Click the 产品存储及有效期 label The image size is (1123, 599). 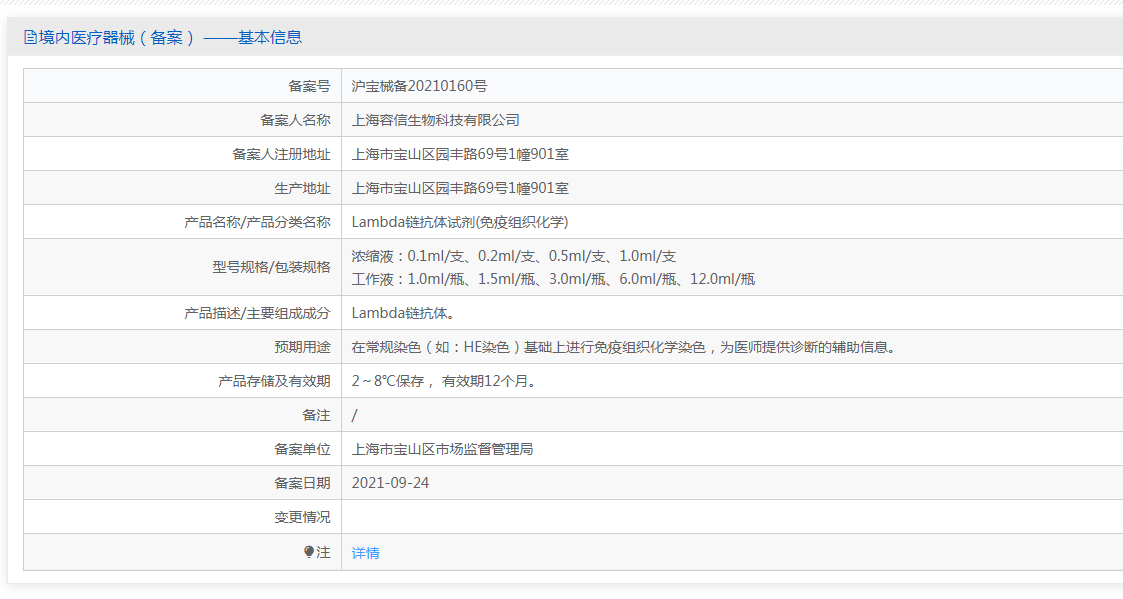(274, 381)
